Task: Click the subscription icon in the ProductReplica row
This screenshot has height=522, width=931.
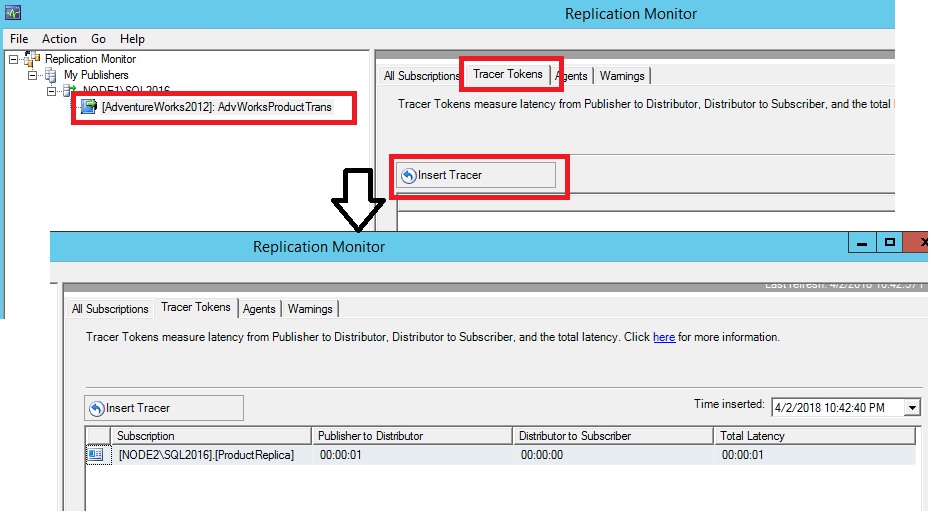Action: click(97, 455)
